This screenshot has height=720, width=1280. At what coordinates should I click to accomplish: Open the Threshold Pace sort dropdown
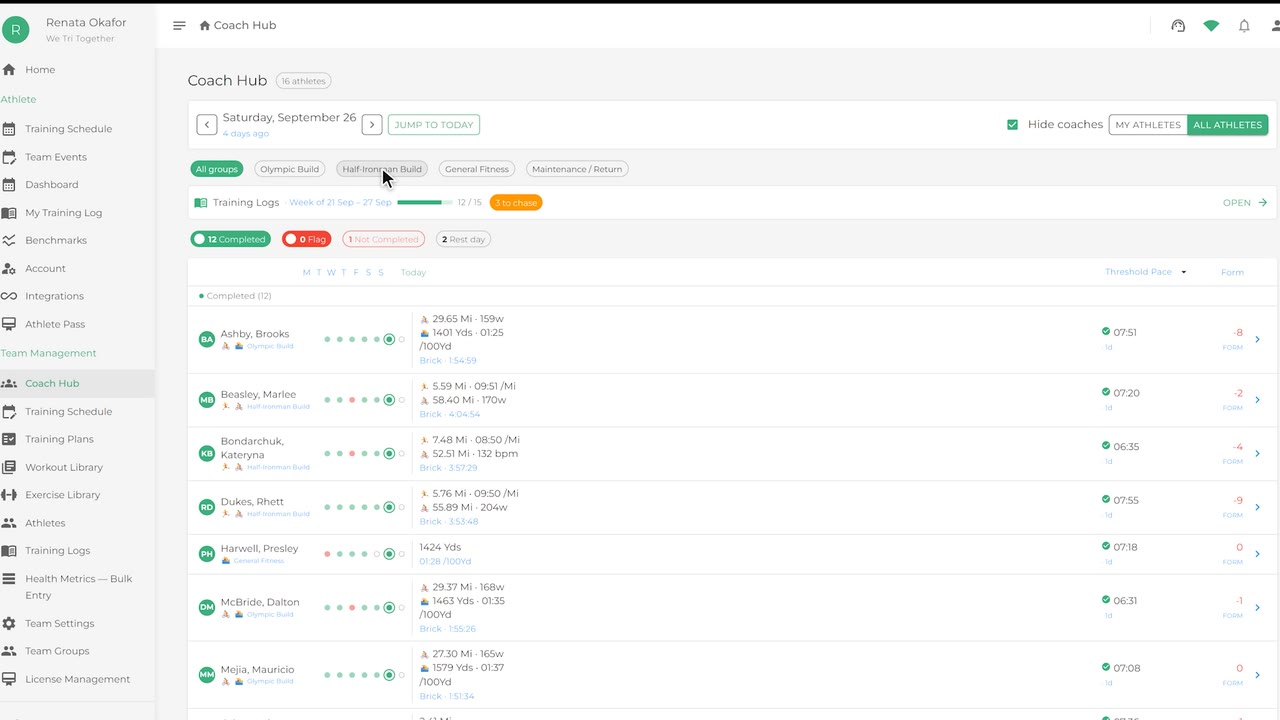pos(1184,272)
